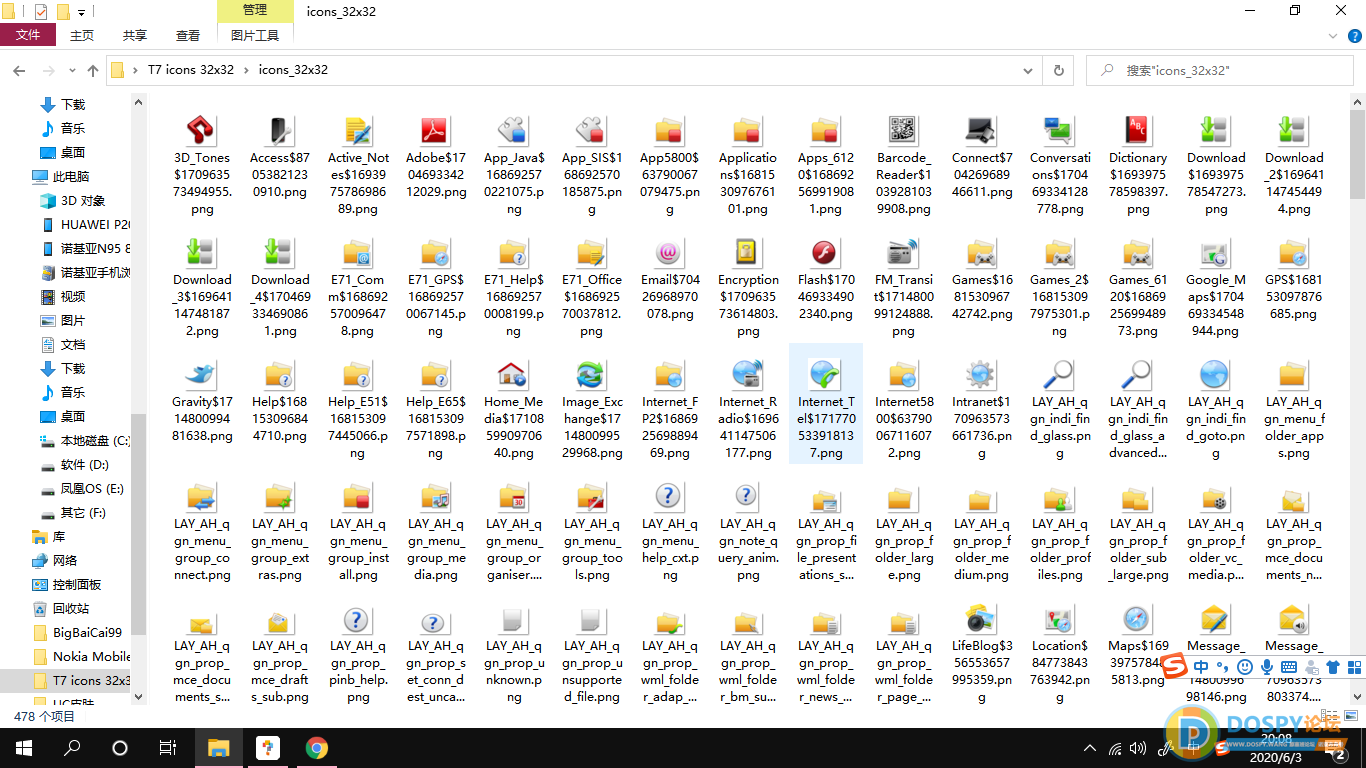Open 控制面板 in navigation pane
Image resolution: width=1366 pixels, height=768 pixels.
tap(66, 584)
